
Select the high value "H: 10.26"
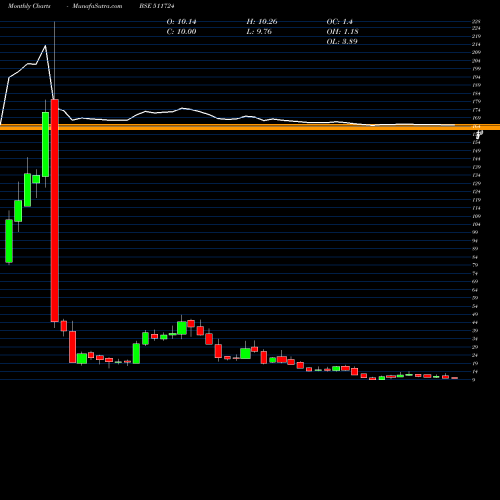[x=262, y=22]
